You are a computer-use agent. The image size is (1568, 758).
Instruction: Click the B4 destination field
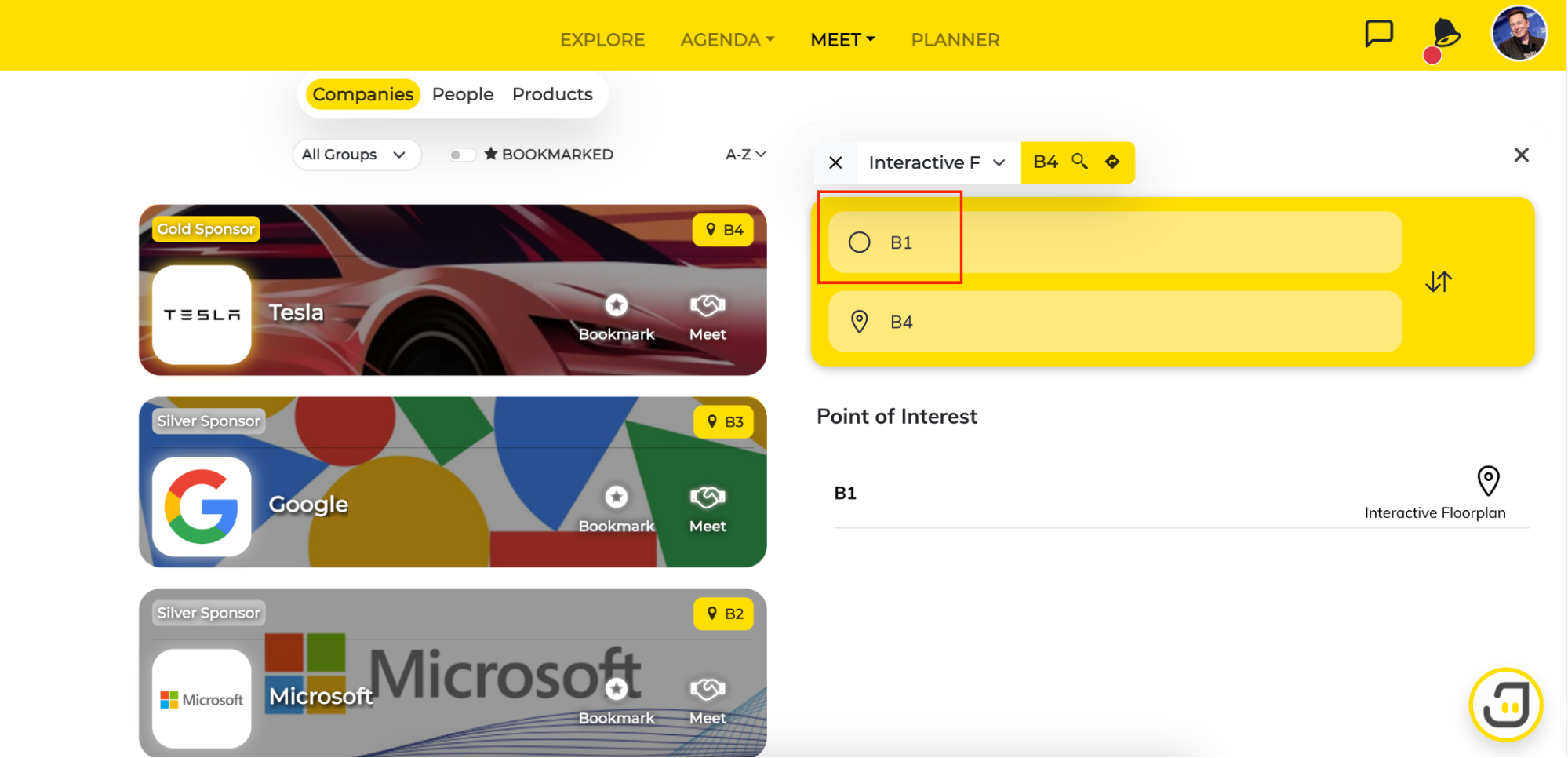coord(1115,322)
